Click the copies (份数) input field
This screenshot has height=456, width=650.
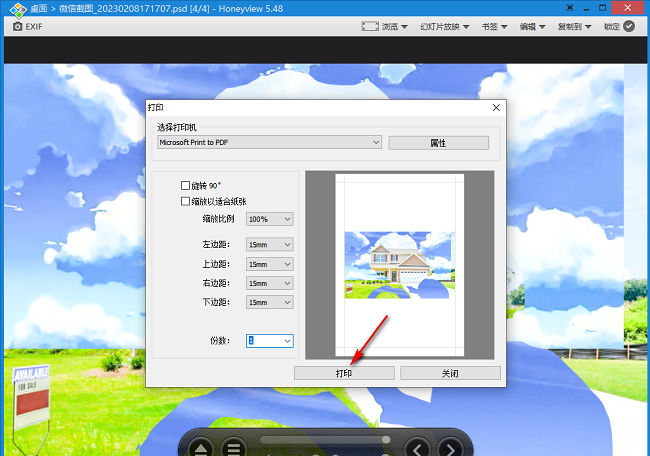coord(264,341)
